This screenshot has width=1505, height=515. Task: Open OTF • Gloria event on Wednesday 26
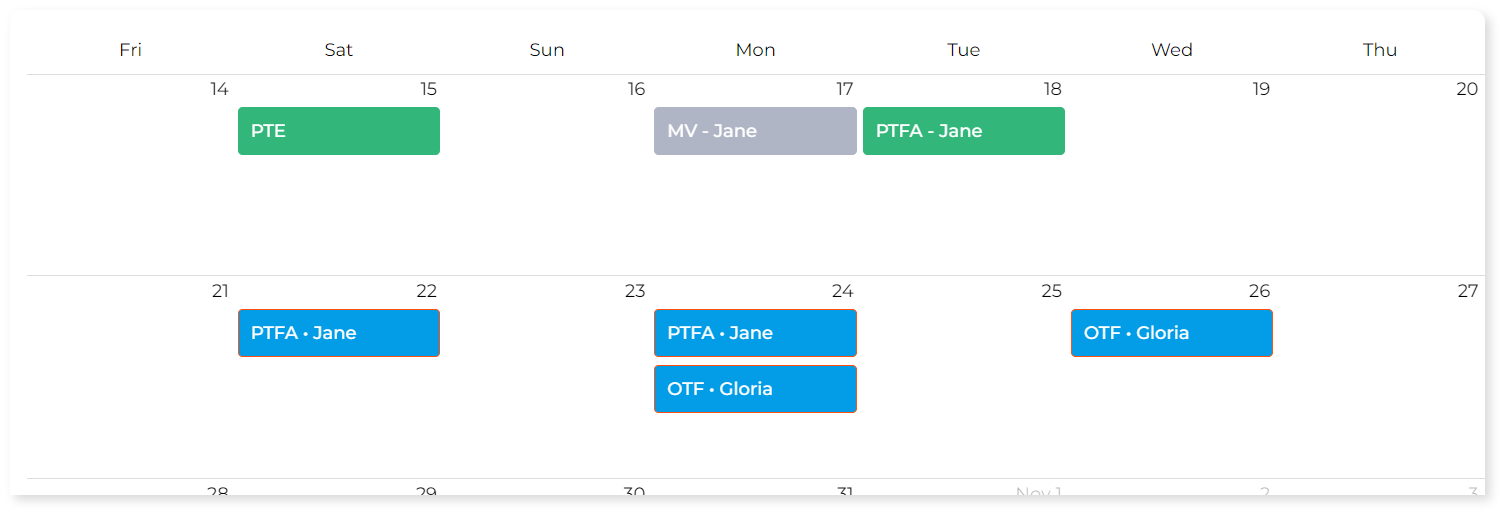(1171, 333)
